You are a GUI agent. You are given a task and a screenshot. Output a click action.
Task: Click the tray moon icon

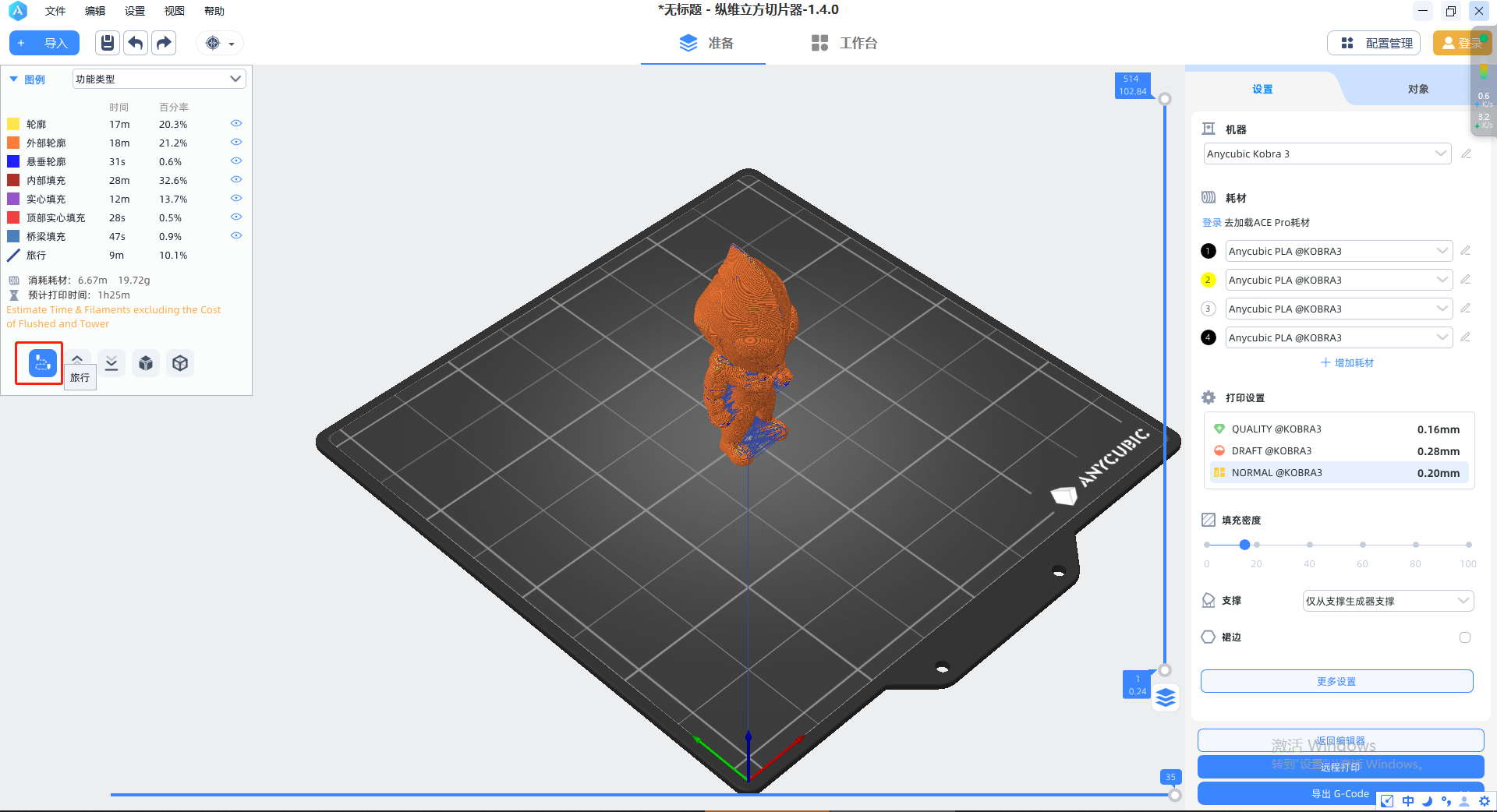pyautogui.click(x=1427, y=801)
